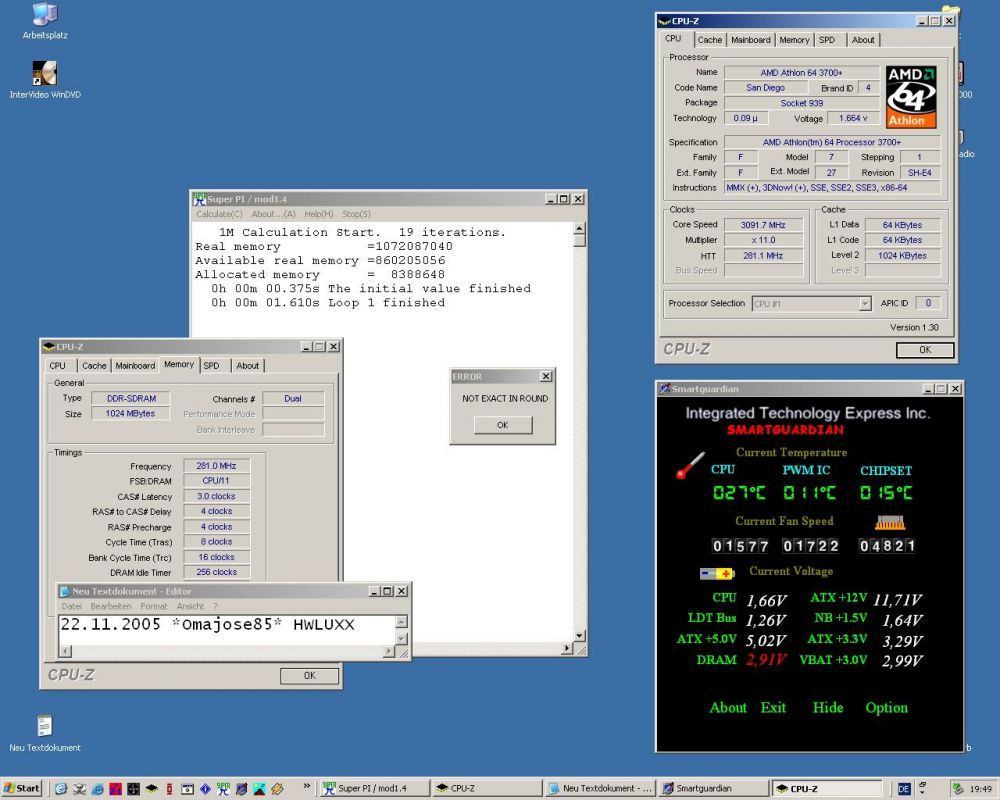Open the SPD tab in the memory CPU-Z window
The image size is (1000, 800).
pyautogui.click(x=211, y=366)
